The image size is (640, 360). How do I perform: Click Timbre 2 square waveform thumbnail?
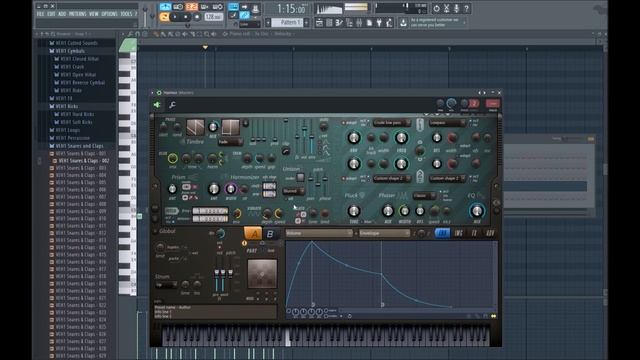(x=231, y=127)
